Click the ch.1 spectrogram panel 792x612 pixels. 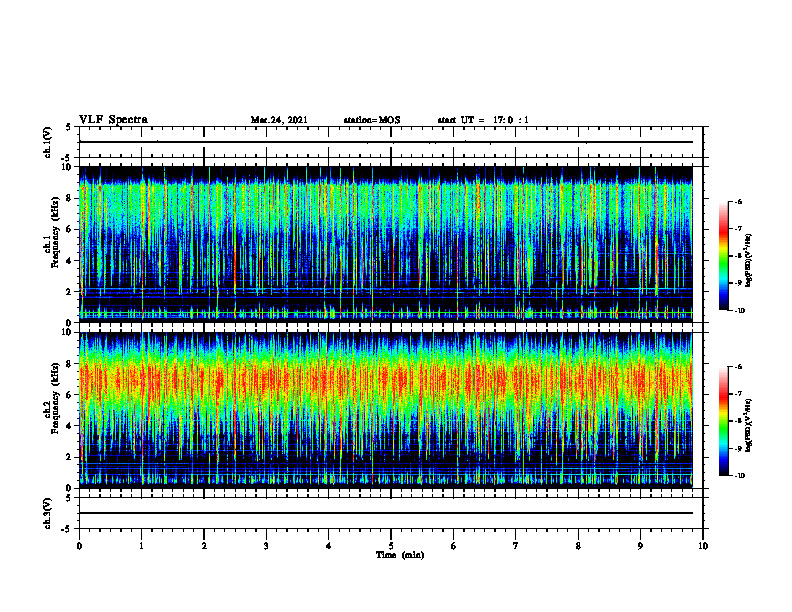pyautogui.click(x=386, y=244)
